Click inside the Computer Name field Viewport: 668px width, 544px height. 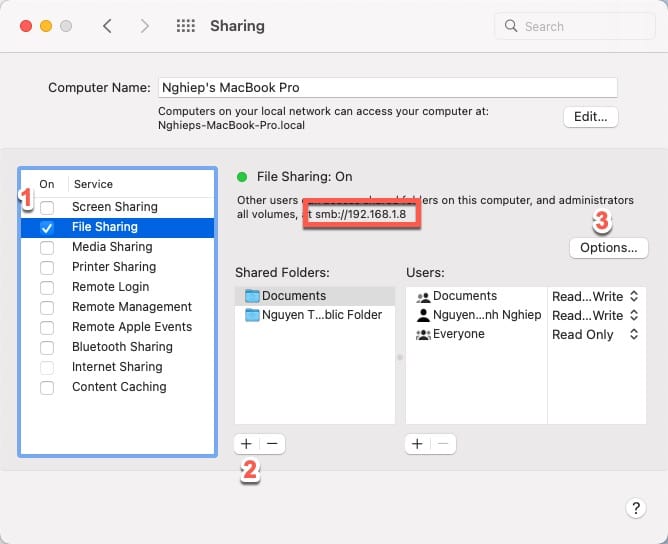pyautogui.click(x=388, y=88)
